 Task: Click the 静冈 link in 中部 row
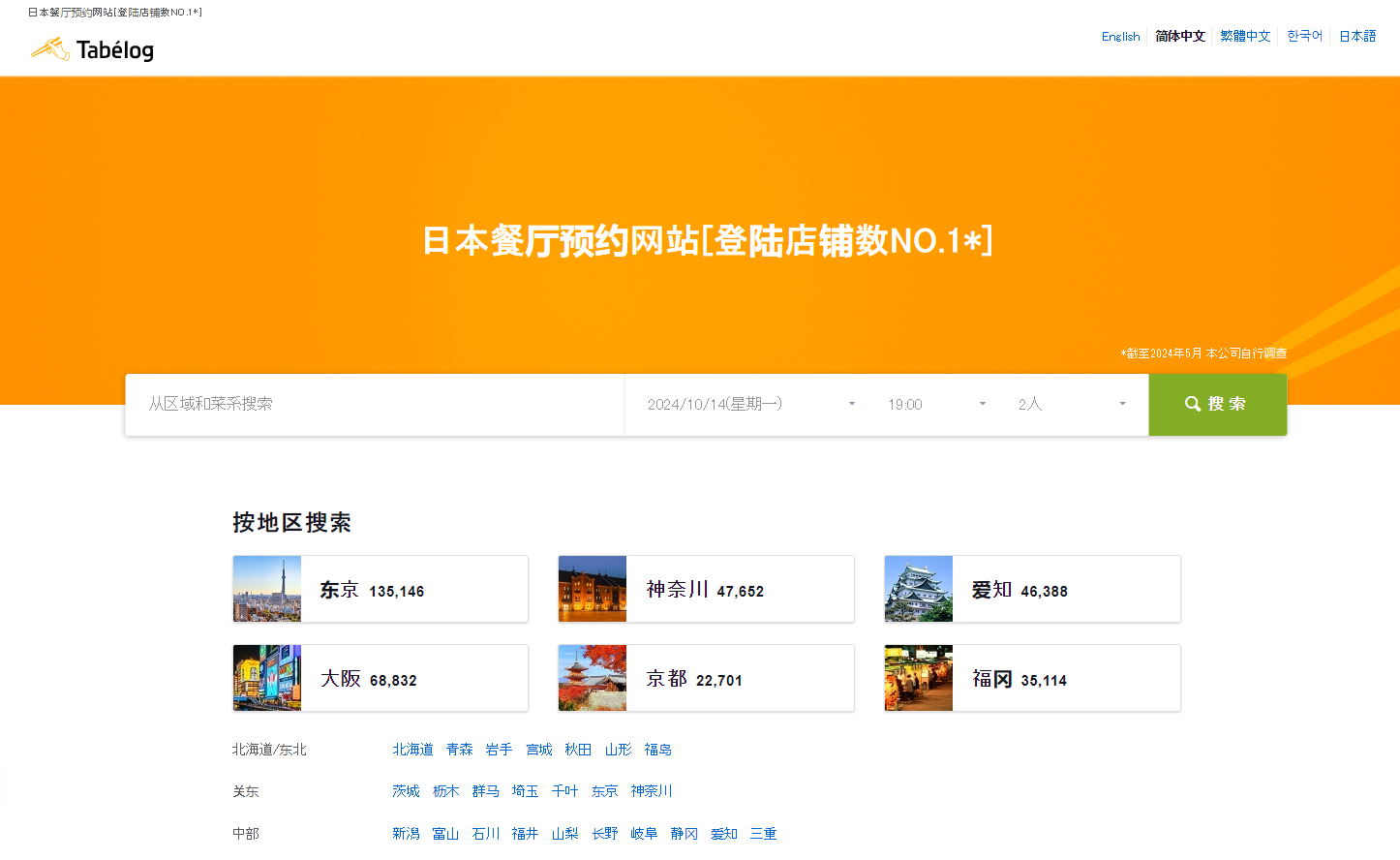click(x=684, y=834)
